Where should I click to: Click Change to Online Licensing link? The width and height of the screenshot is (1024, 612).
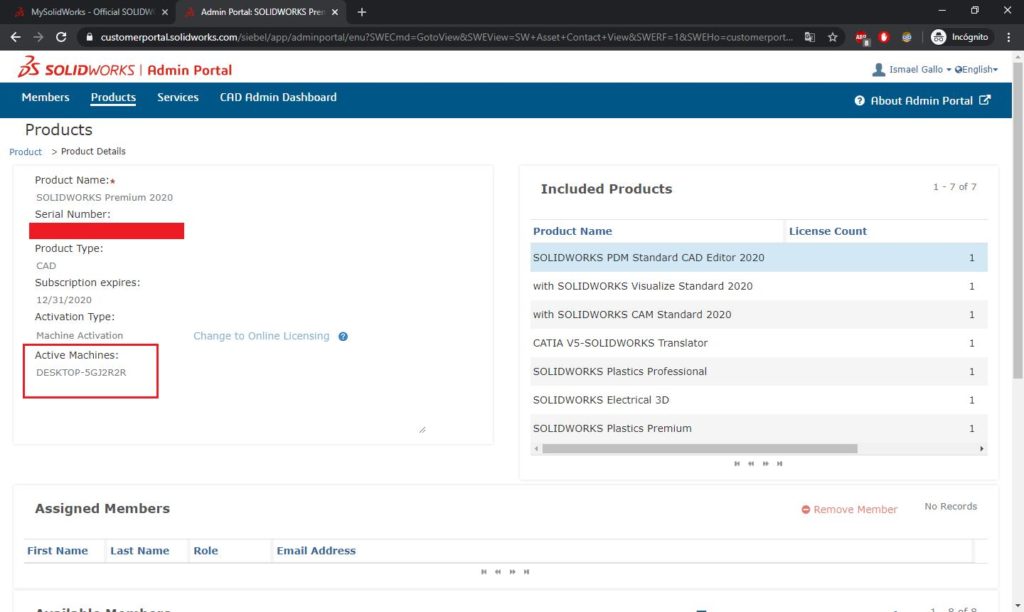[x=261, y=336]
